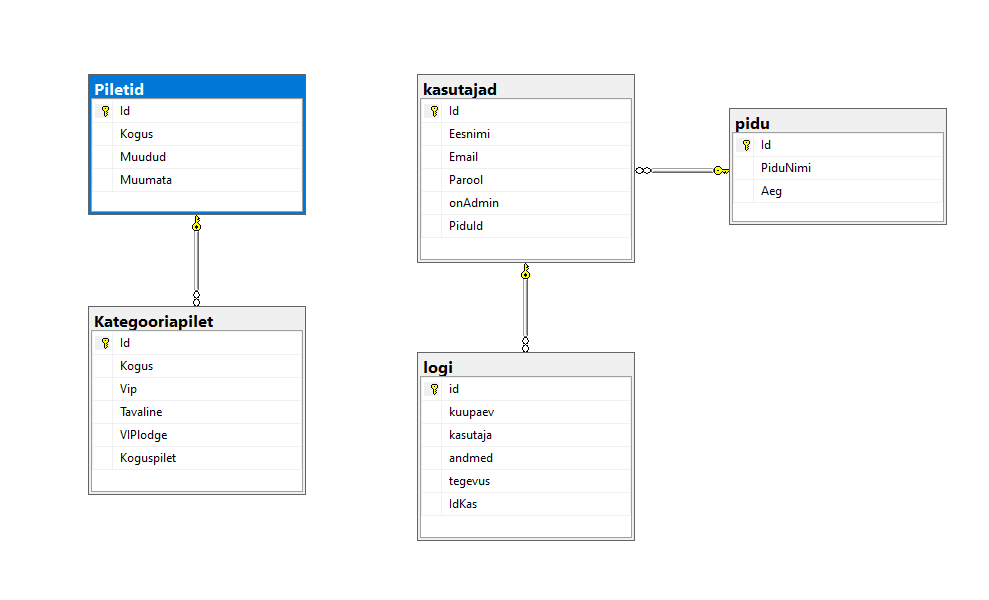
Task: Select kasutaja column in logi table
Action: pos(525,435)
